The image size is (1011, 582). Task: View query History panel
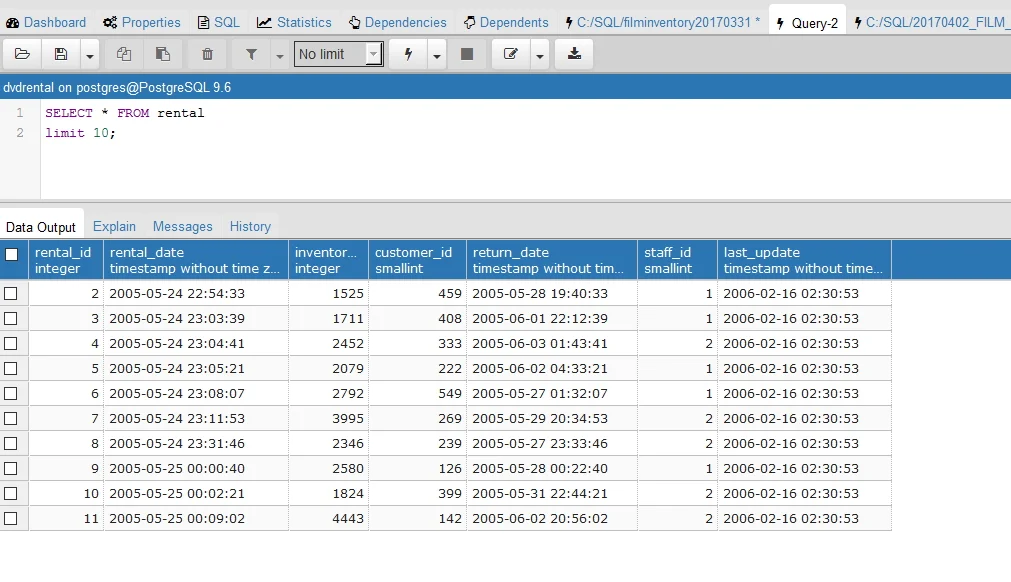tap(250, 226)
